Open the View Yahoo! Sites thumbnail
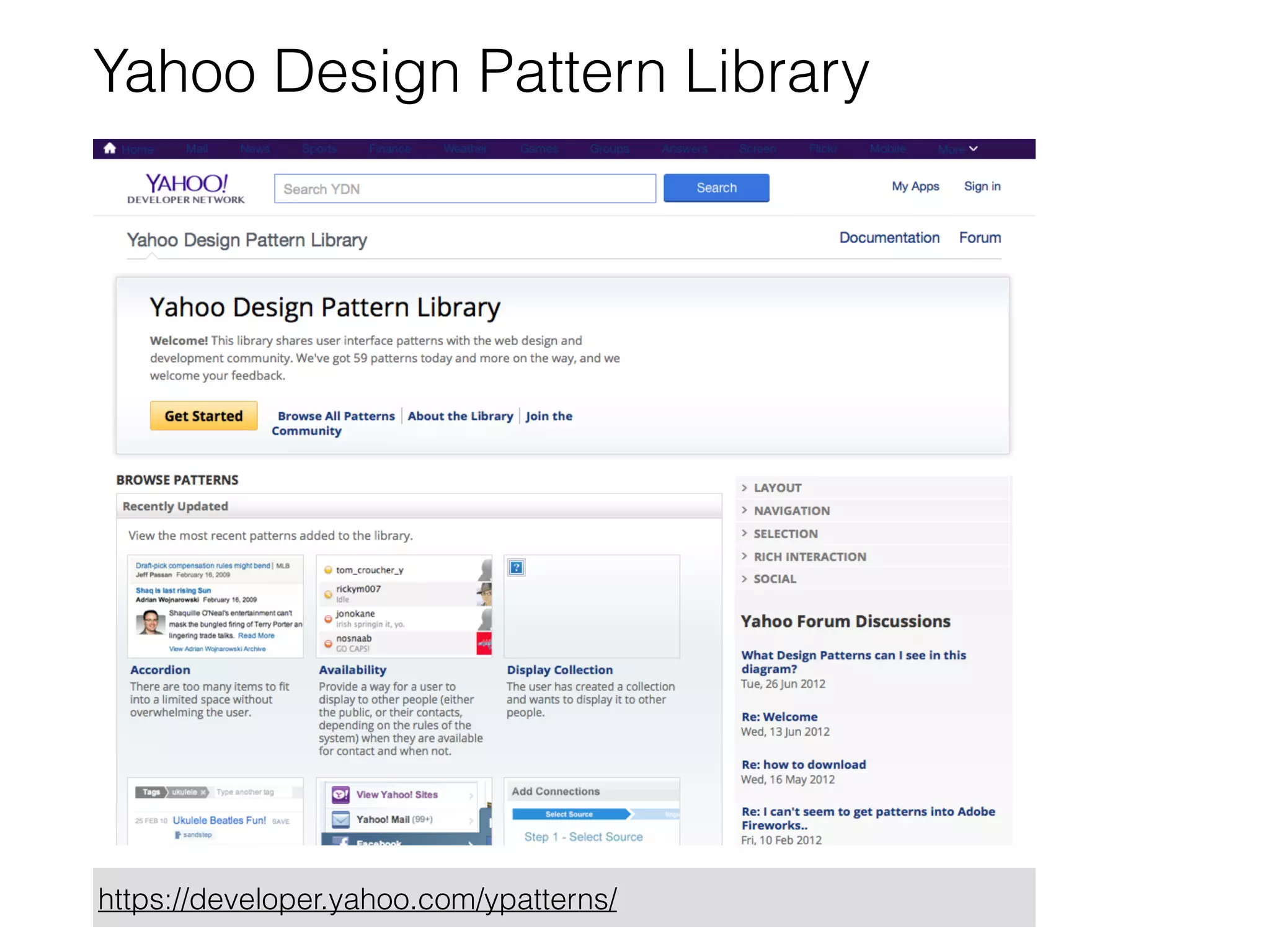The image size is (1270, 952). click(404, 811)
